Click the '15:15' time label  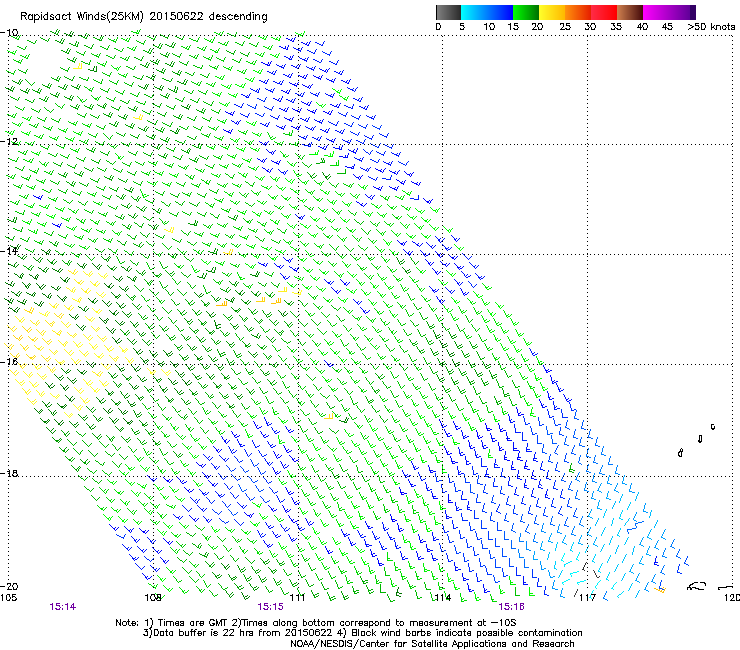click(x=270, y=607)
